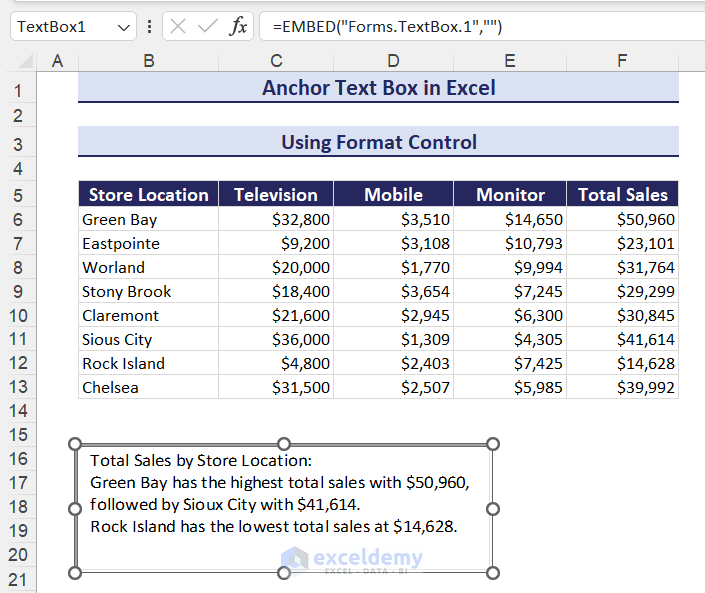Click the 'Anchor Text Box in Excel' title cell
Screen dimensions: 705x593
pyautogui.click(x=379, y=88)
